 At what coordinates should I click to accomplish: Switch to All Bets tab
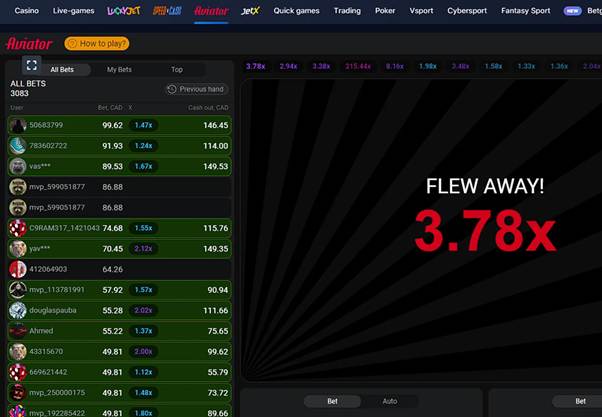[62, 70]
